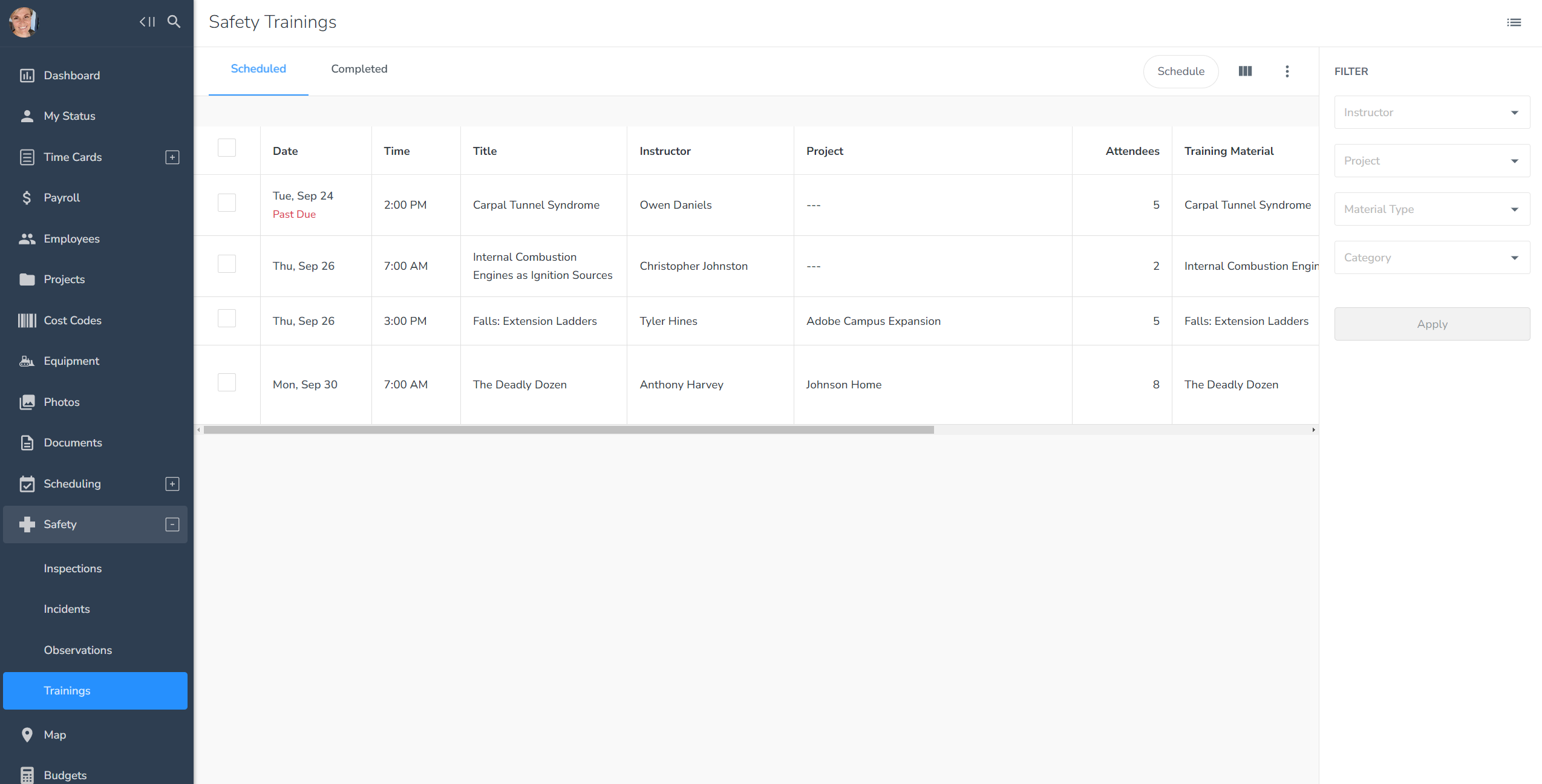Expand the Scheduling submenu
The image size is (1542, 784).
pos(172,484)
